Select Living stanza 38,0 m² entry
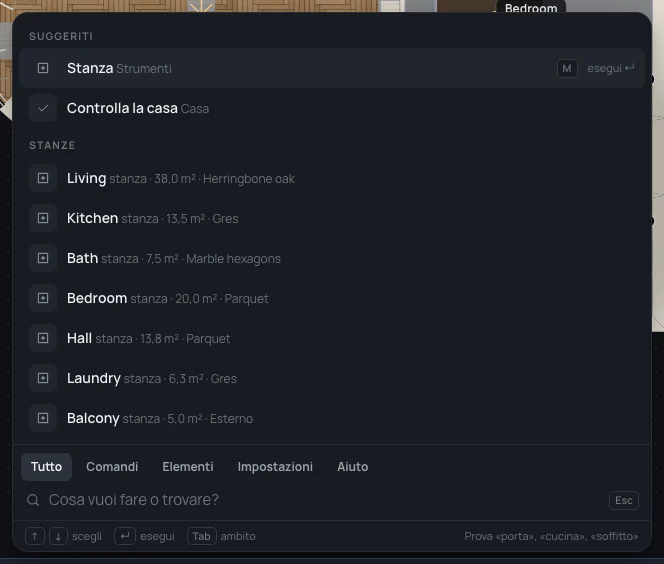This screenshot has height=564, width=664. (332, 178)
